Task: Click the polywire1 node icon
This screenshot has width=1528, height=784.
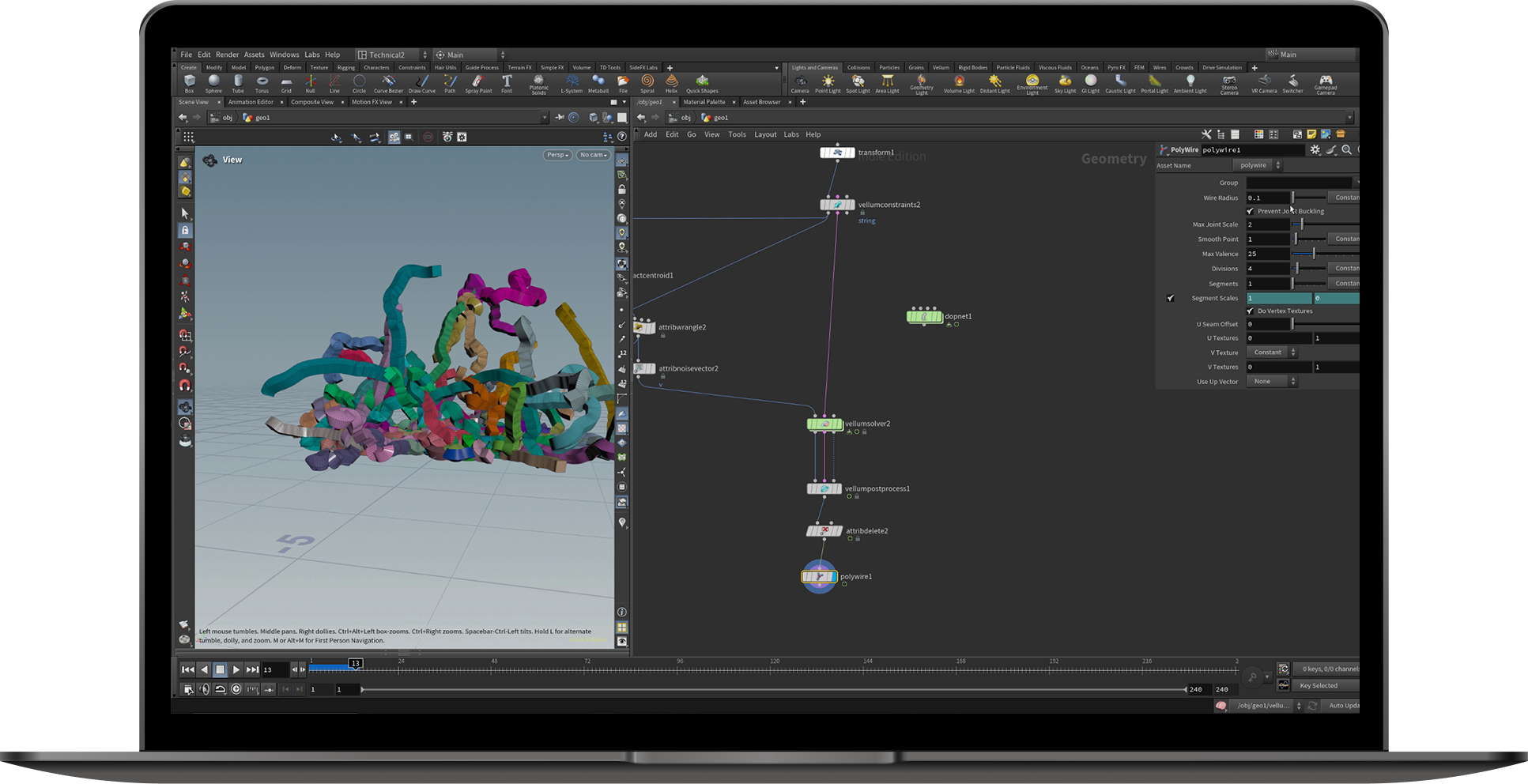Action: click(820, 577)
